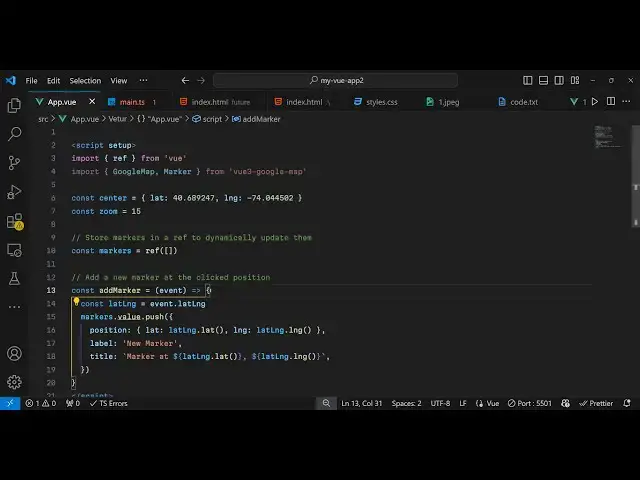The width and height of the screenshot is (640, 480).
Task: Click Prettier formatter status
Action: coord(596,403)
